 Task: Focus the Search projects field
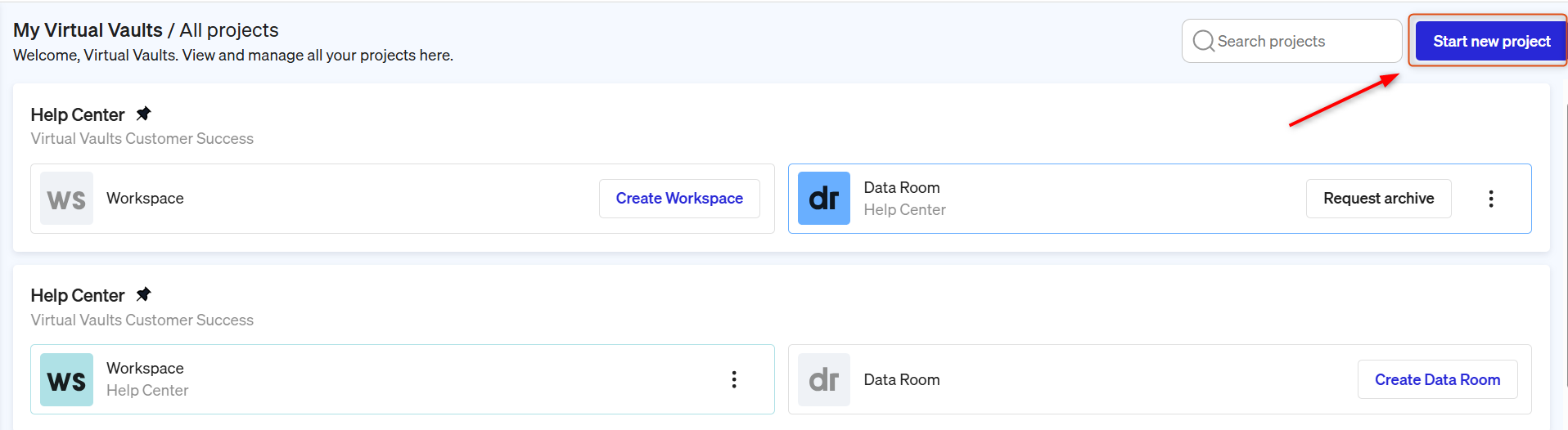click(x=1291, y=41)
